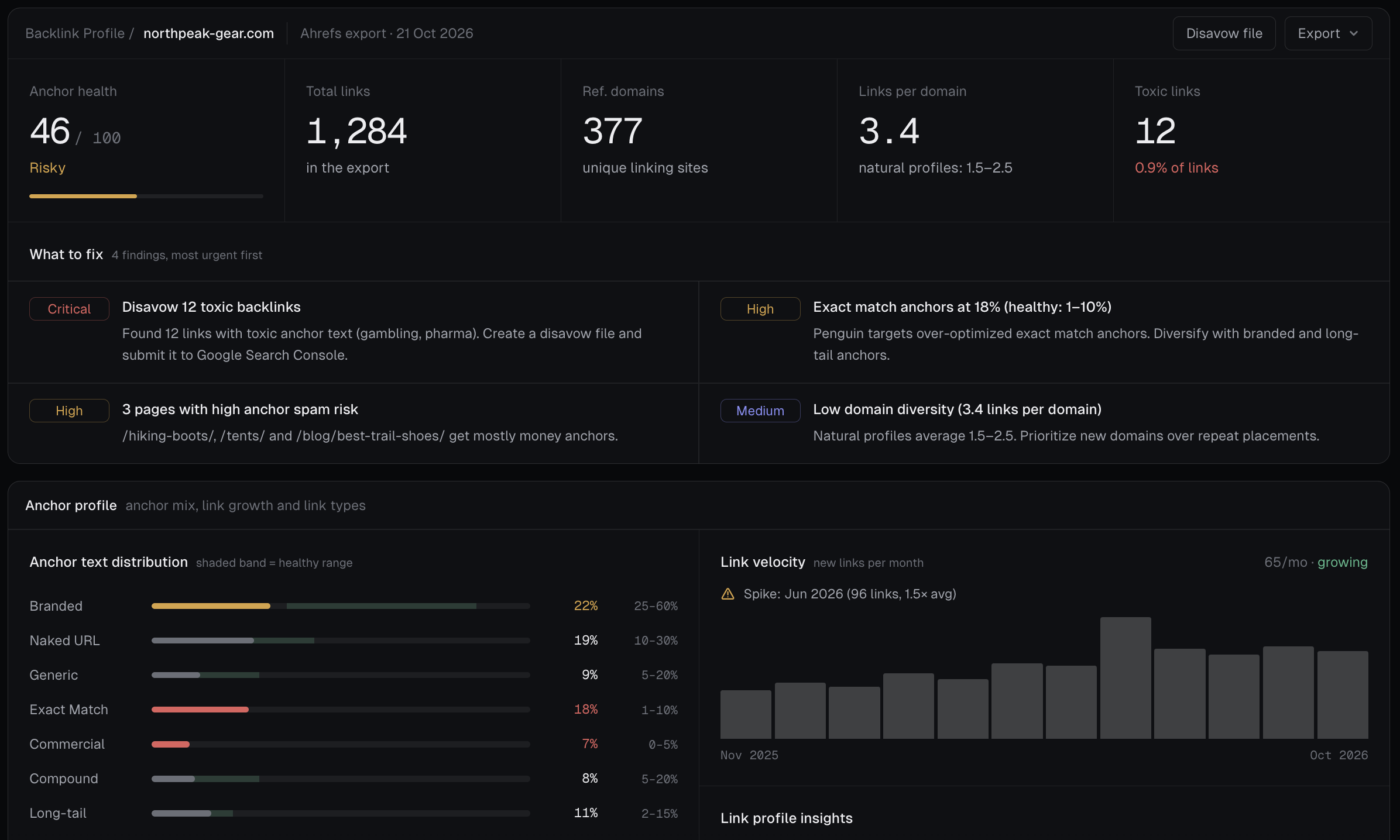This screenshot has height=840, width=1400.
Task: Click the first Nov 2025 velocity bar
Action: (x=746, y=714)
